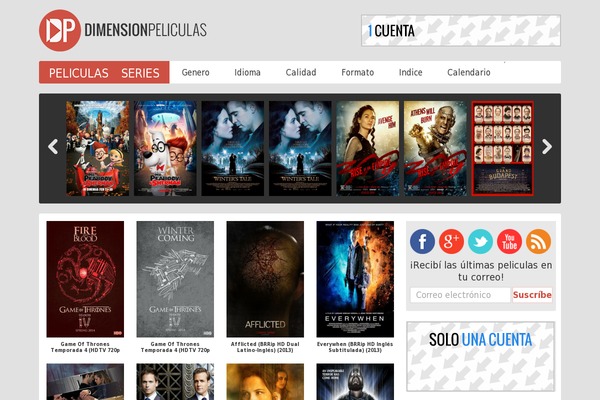Open the poster with two men in suits
This screenshot has height=400, width=600.
(x=175, y=382)
